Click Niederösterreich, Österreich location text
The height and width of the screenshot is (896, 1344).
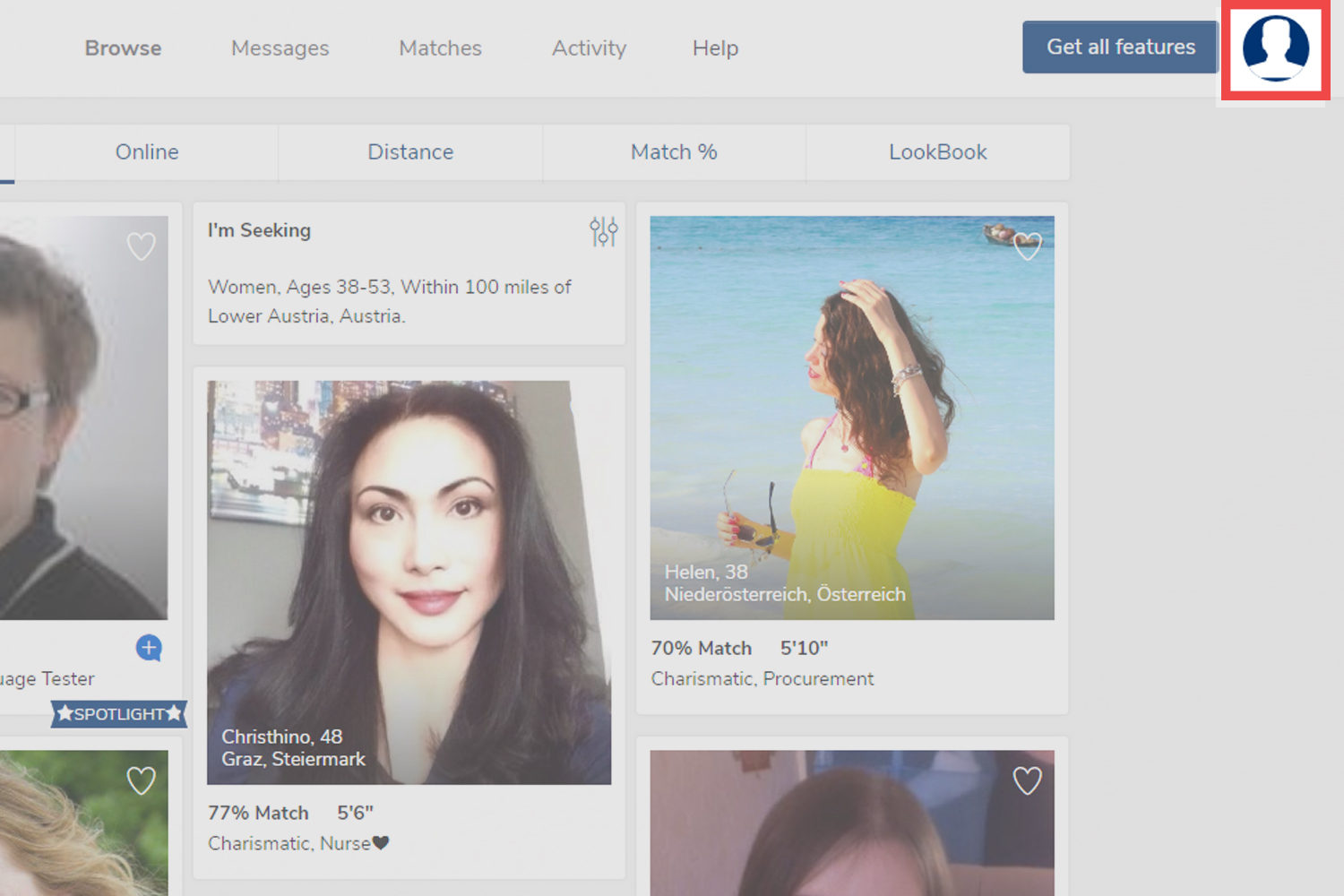pos(785,594)
